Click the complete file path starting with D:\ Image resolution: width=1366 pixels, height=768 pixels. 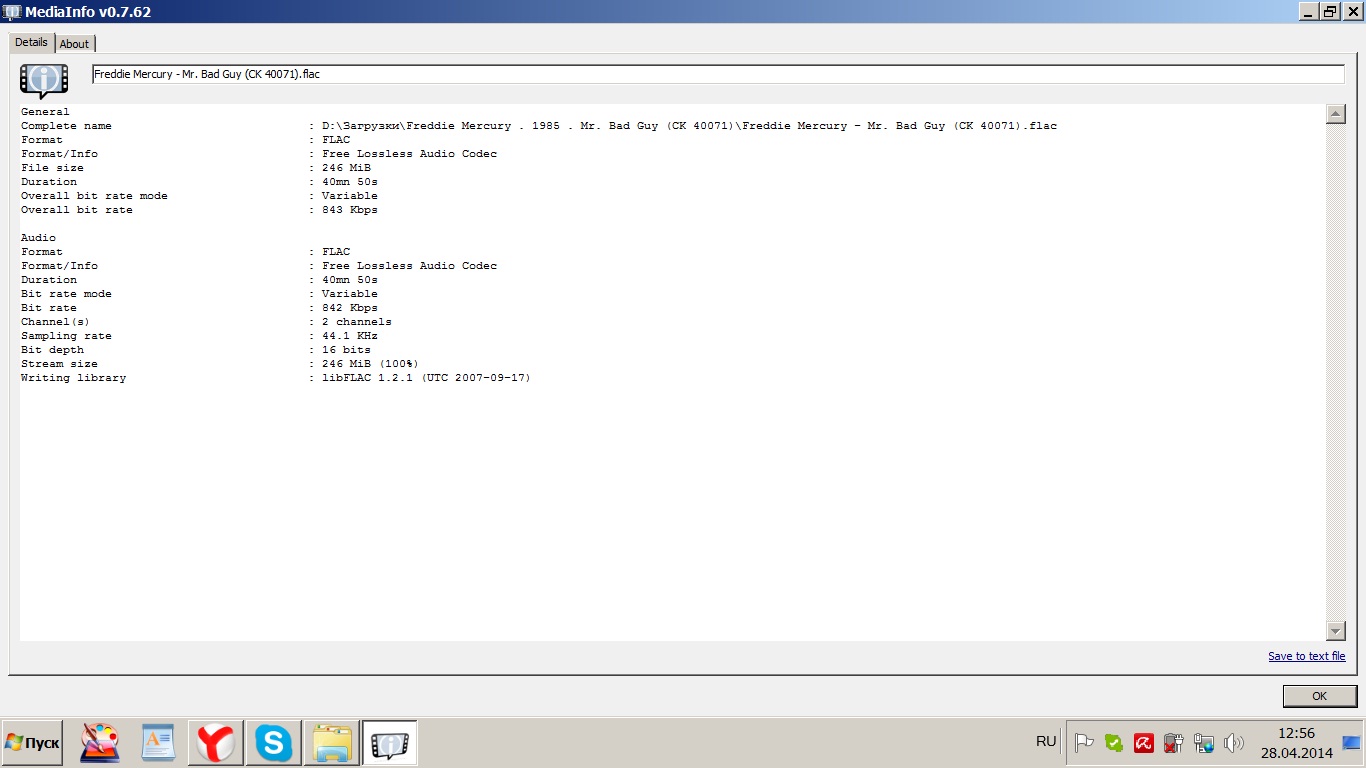689,126
